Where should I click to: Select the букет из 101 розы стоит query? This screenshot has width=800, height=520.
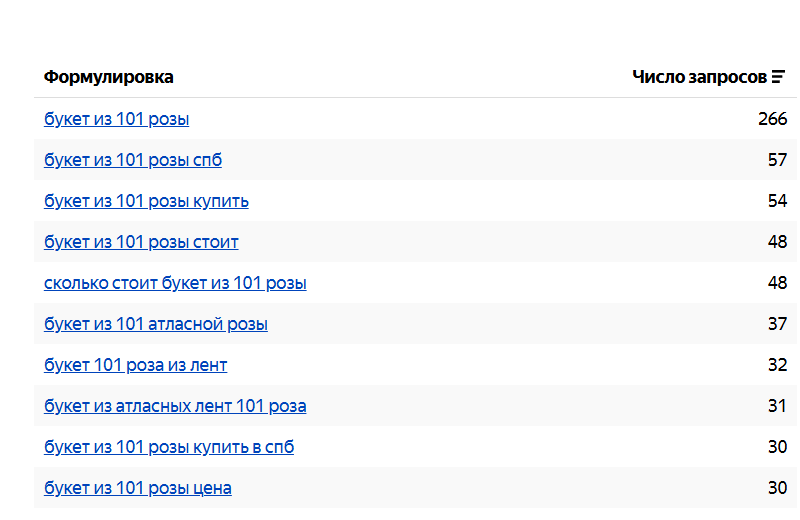[141, 242]
